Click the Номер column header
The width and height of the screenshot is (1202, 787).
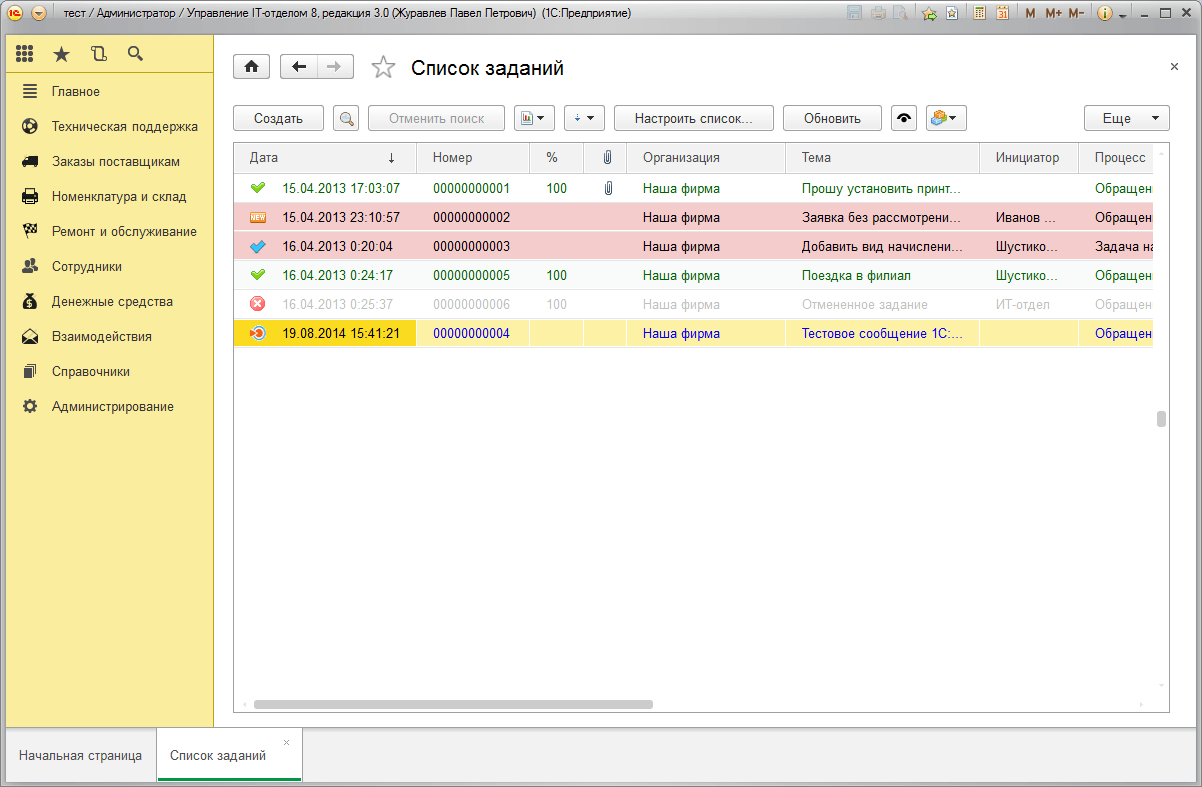pyautogui.click(x=472, y=157)
